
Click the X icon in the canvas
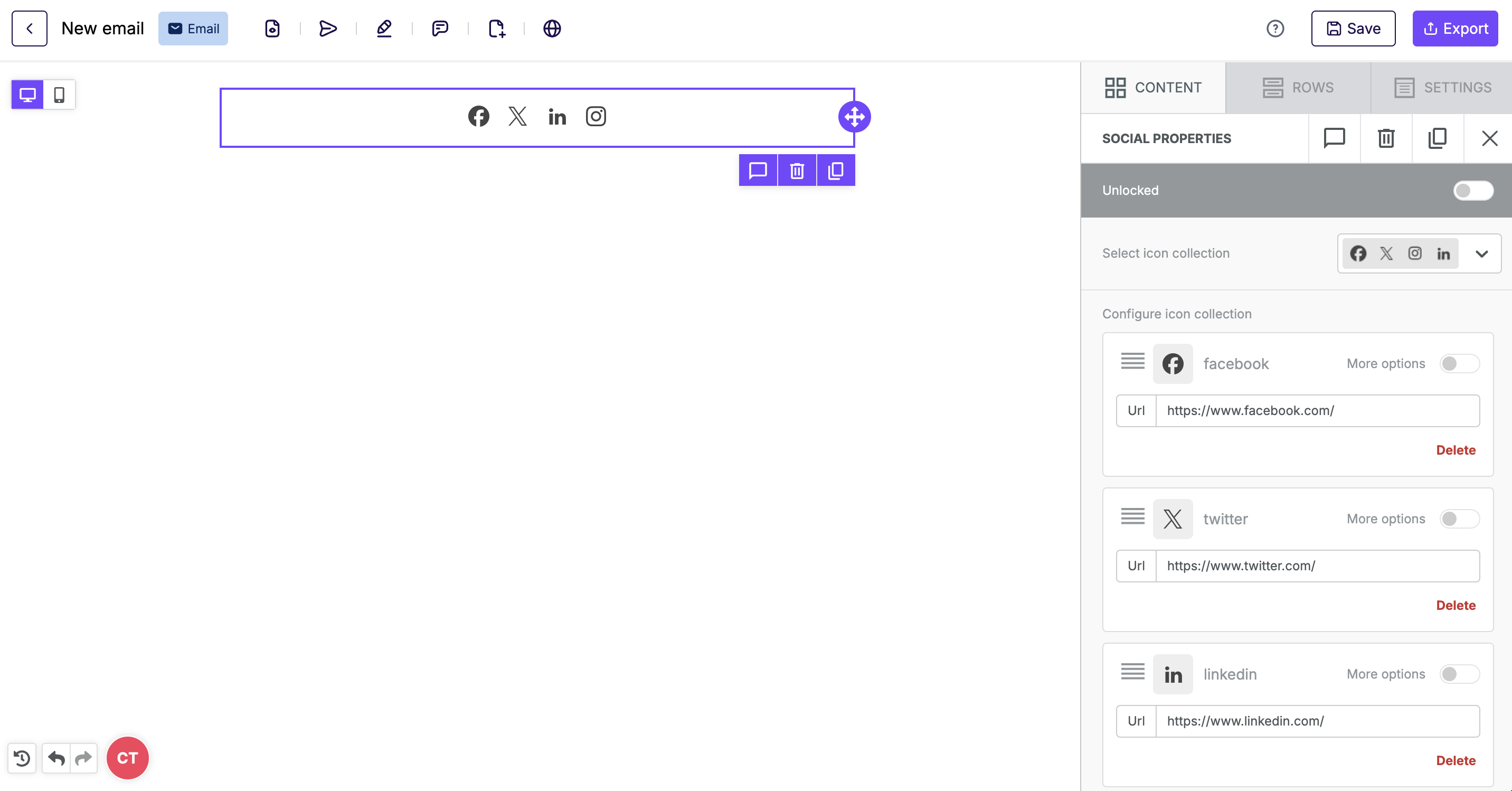click(x=517, y=116)
